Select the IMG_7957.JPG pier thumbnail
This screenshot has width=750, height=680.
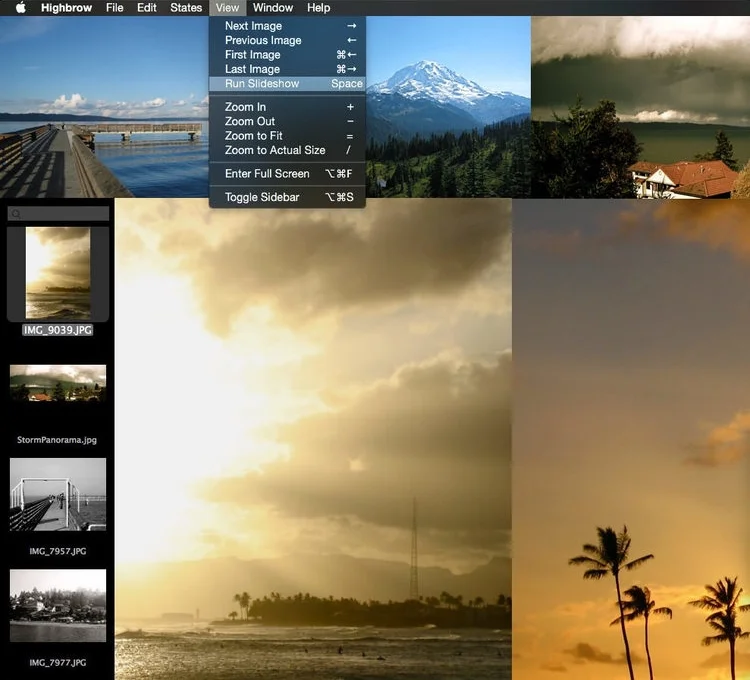point(58,494)
